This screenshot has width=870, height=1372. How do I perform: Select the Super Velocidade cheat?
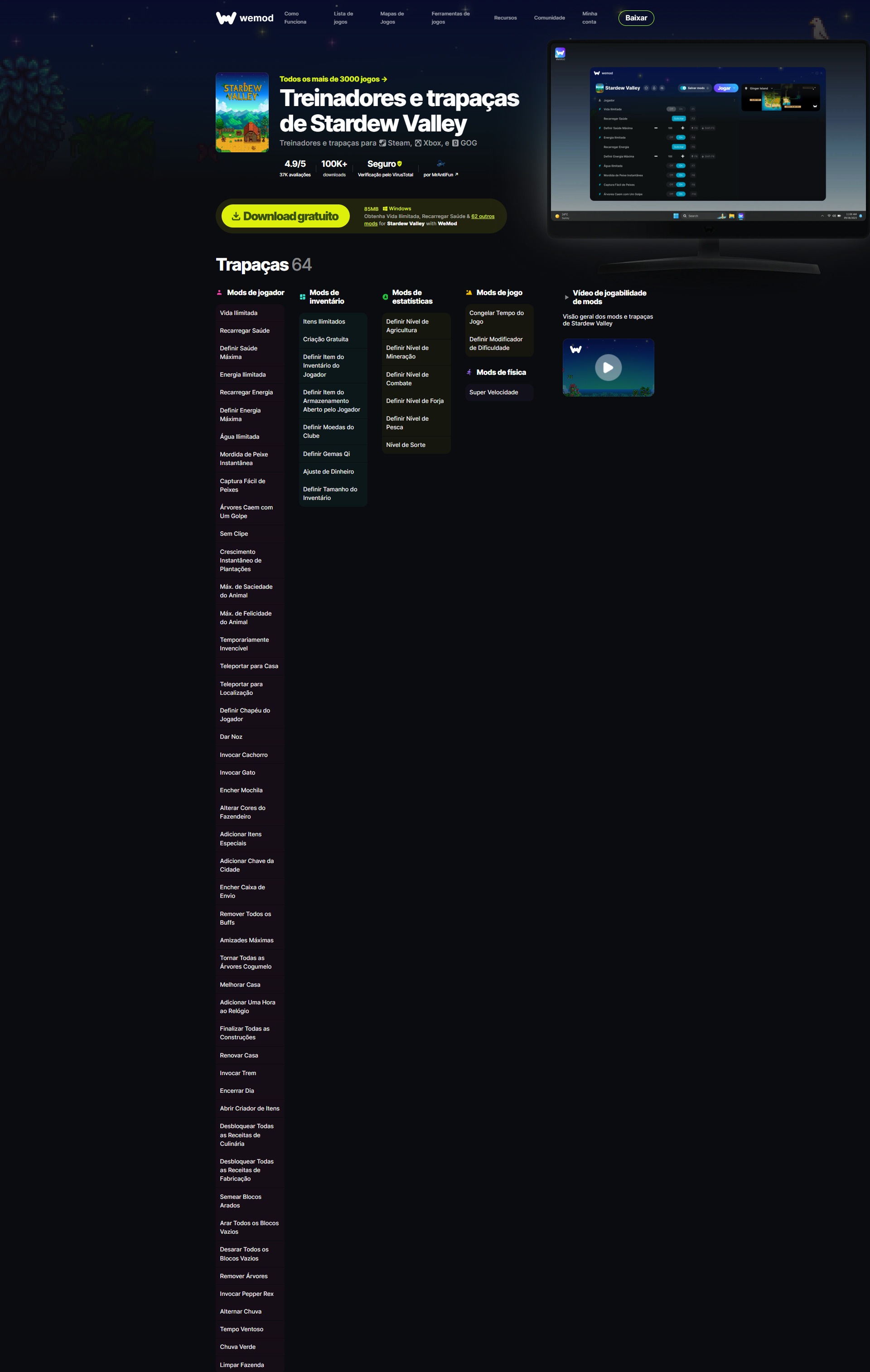click(x=500, y=393)
